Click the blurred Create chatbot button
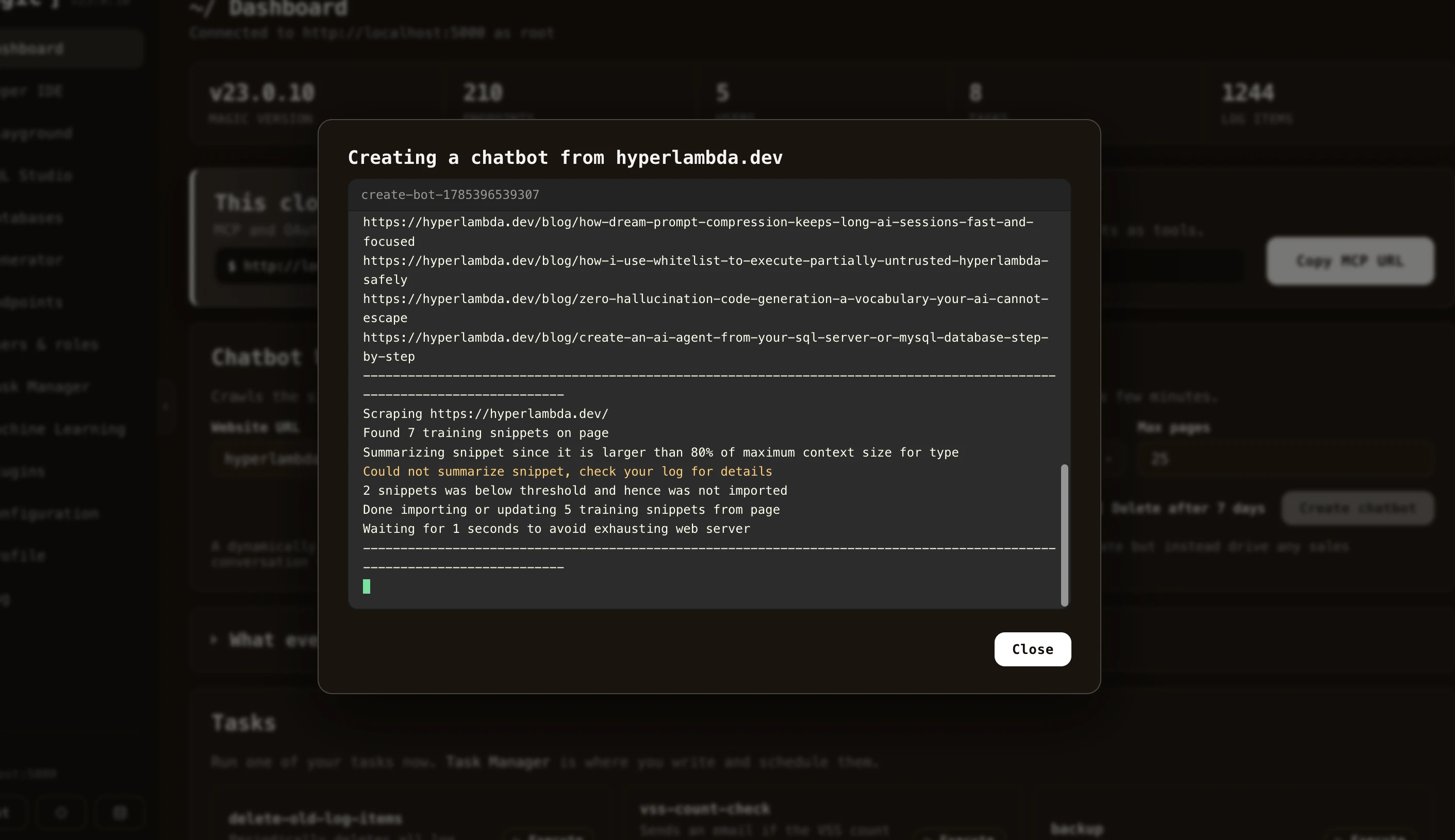 coord(1358,508)
